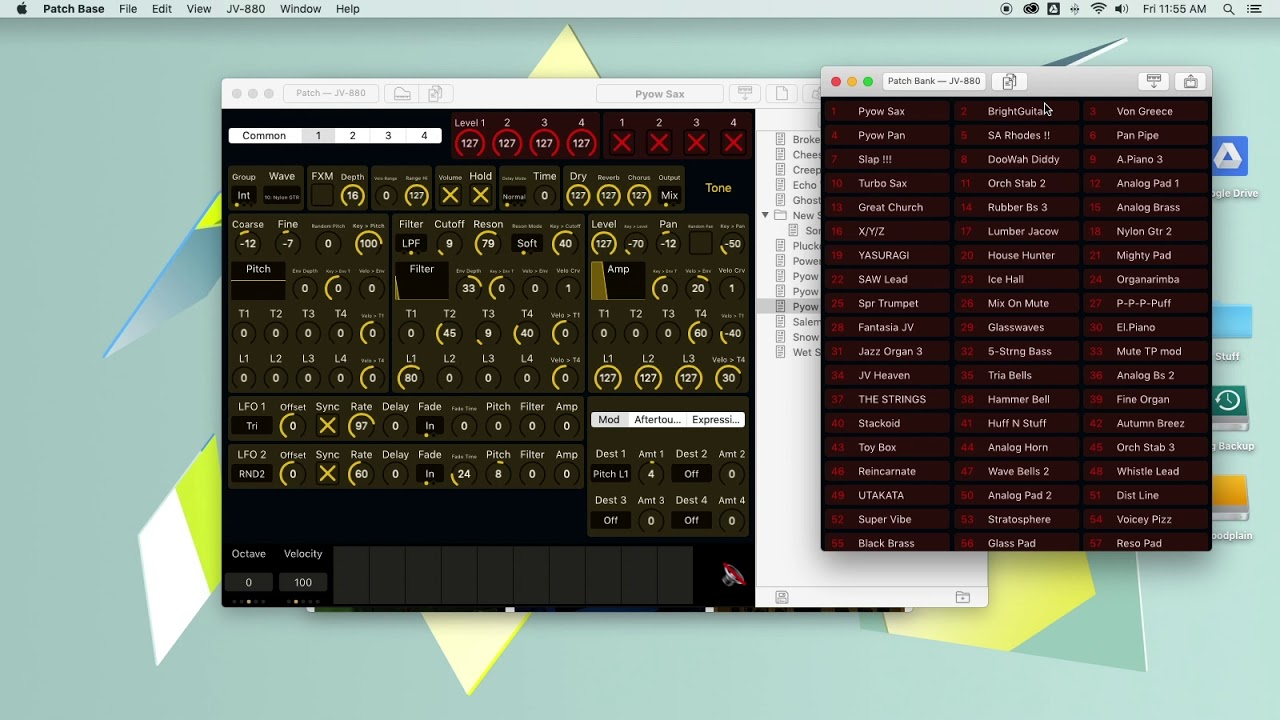Click the share icon in Patch Bank toolbar

tap(1190, 81)
